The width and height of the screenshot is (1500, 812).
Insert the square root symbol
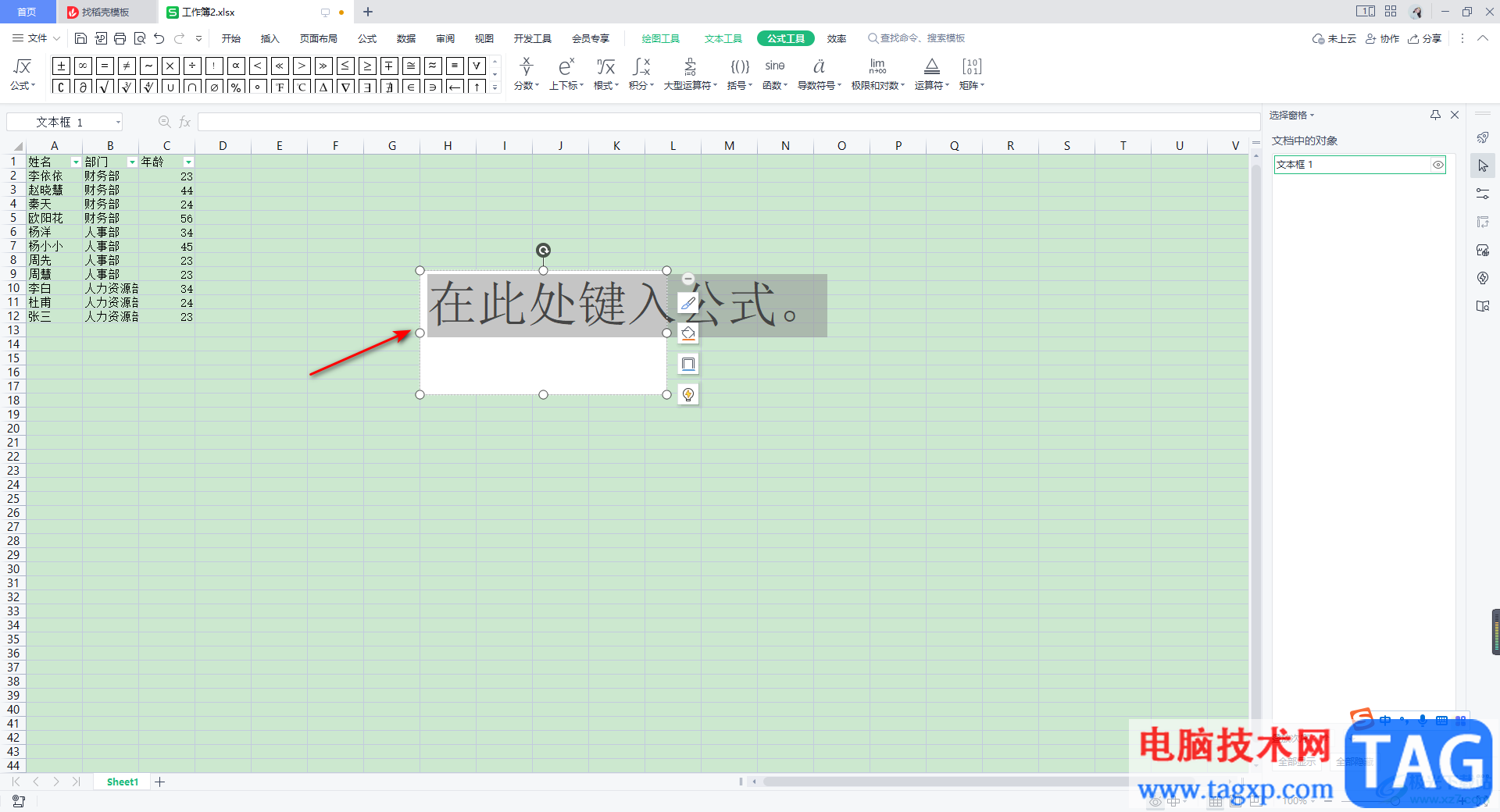click(x=105, y=87)
